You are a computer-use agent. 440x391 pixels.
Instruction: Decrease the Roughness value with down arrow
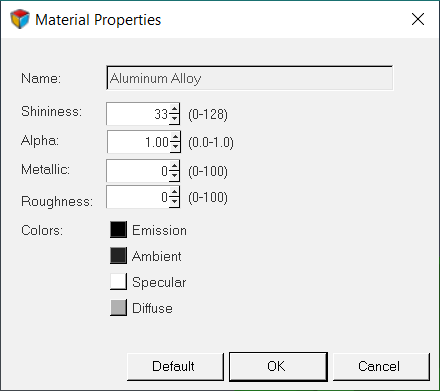pyautogui.click(x=174, y=202)
